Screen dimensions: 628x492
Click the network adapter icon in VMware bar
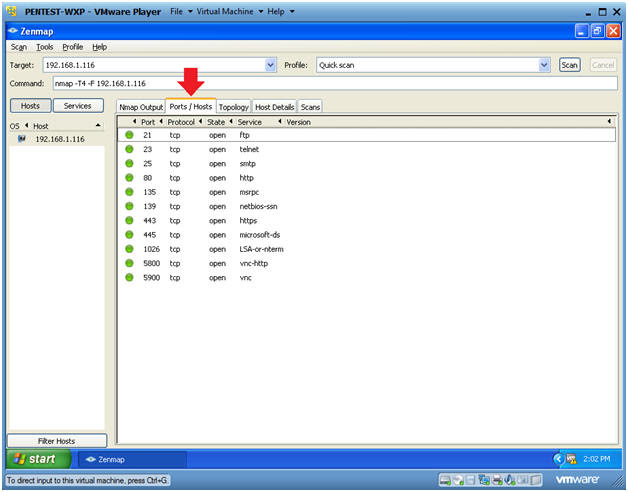[x=484, y=479]
